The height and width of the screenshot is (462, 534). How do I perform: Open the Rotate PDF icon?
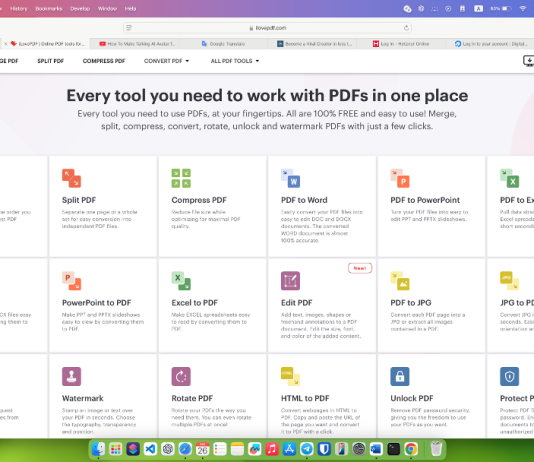(x=181, y=376)
